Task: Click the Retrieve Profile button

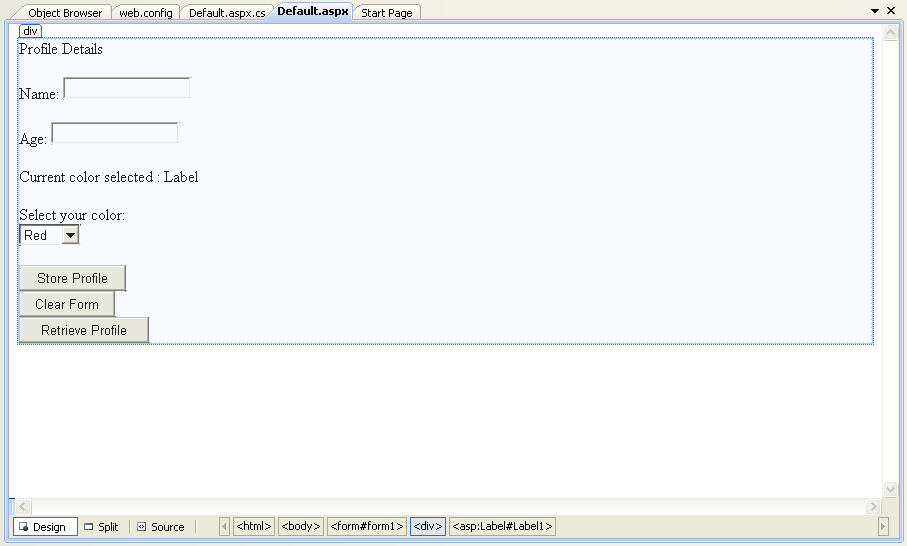Action: pos(83,330)
